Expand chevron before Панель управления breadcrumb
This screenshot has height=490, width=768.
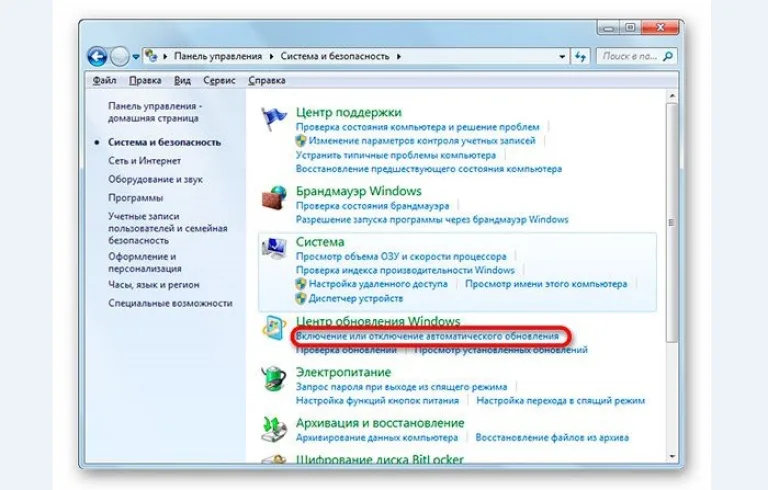click(x=165, y=56)
